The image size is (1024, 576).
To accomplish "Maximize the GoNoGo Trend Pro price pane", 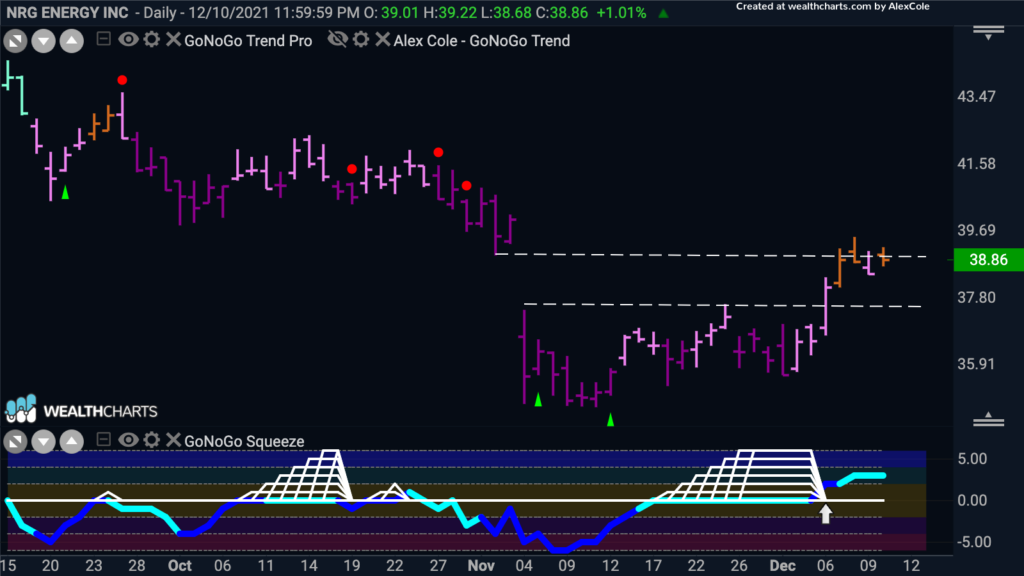I will (x=15, y=41).
